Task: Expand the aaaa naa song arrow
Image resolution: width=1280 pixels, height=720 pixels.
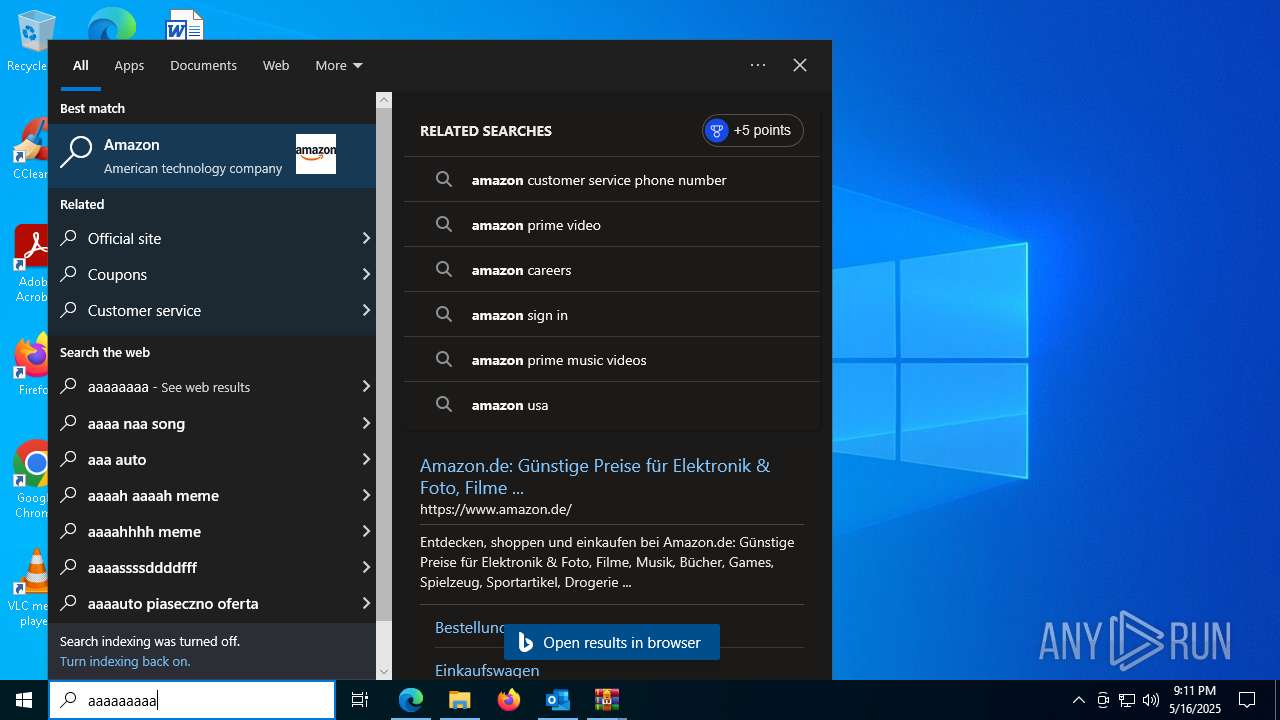Action: tap(366, 423)
